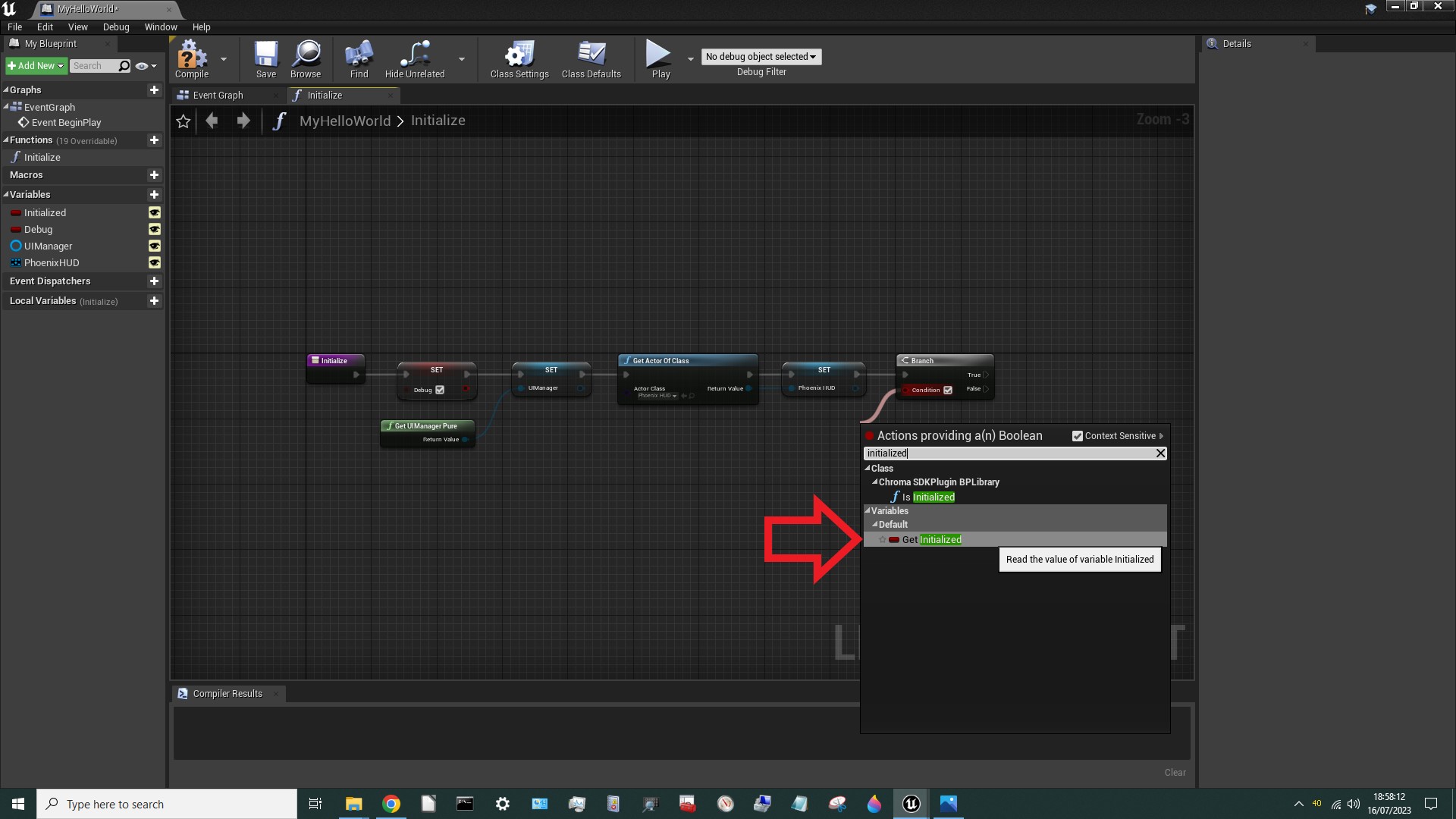Toggle Context Sensitive checkbox

click(1077, 436)
